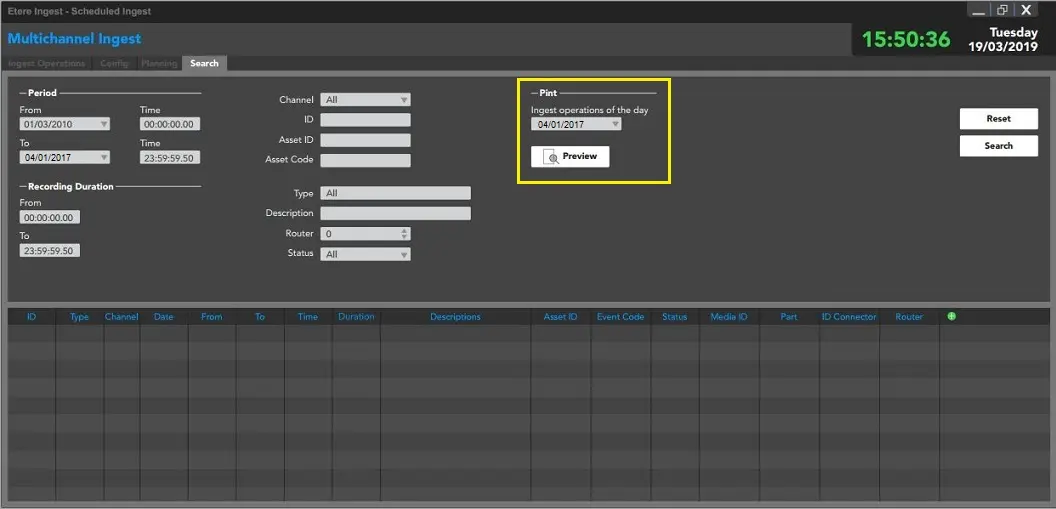The width and height of the screenshot is (1056, 509).
Task: Focus the Description text field
Action: coord(395,213)
